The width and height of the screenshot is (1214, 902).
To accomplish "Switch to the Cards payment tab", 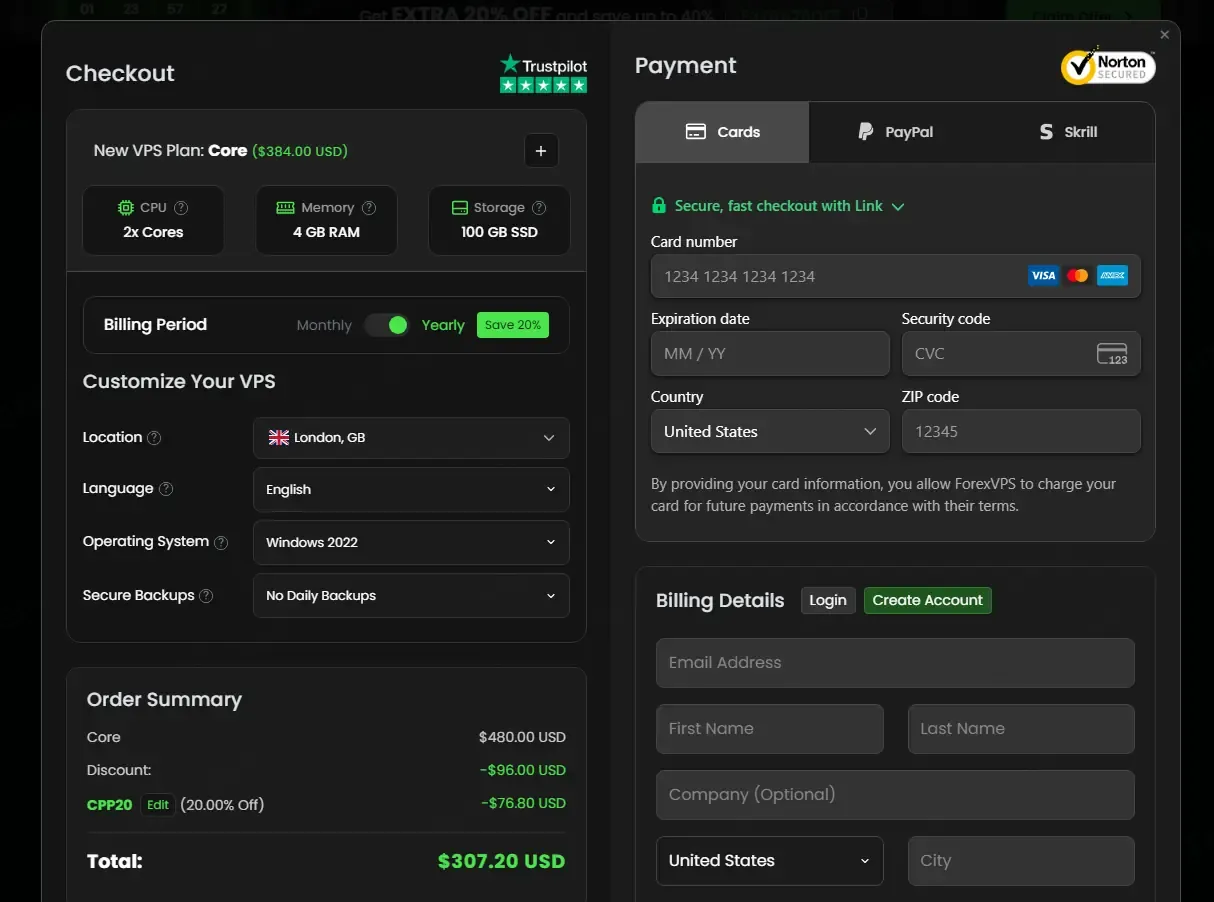I will pos(722,132).
